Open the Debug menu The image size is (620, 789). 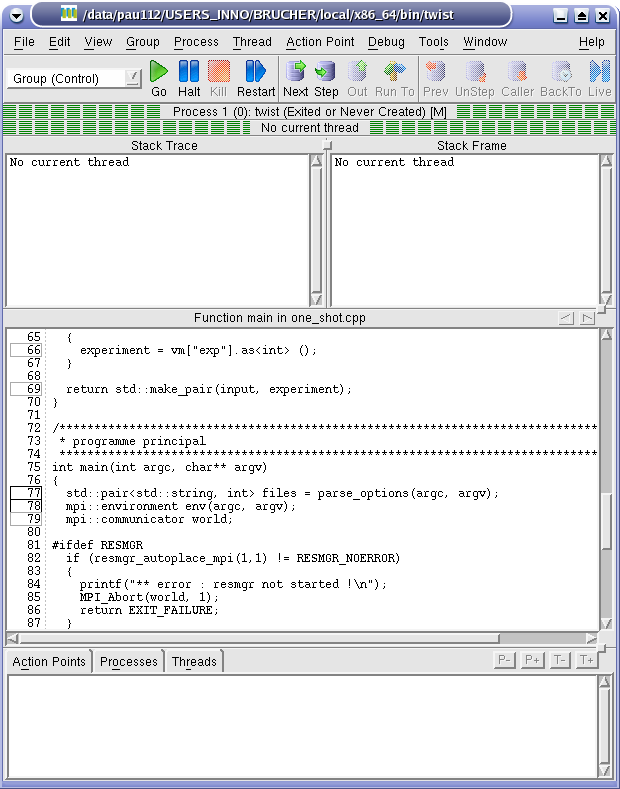click(x=386, y=42)
